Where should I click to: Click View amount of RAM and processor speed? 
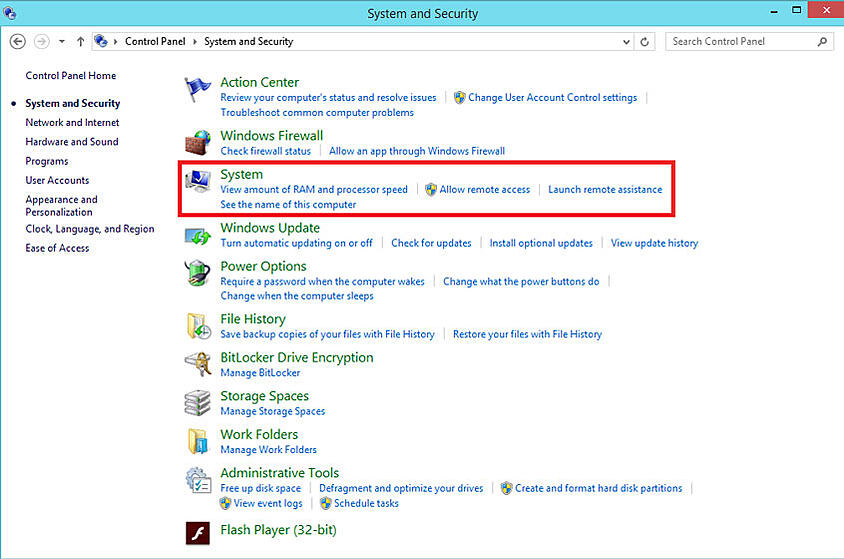pos(314,189)
